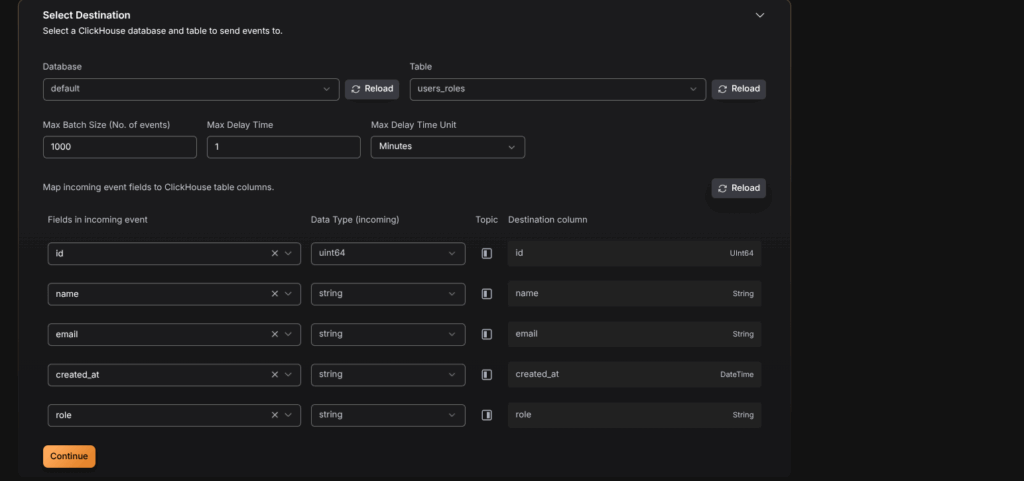The height and width of the screenshot is (481, 1024).
Task: Change data type dropdown for id field
Action: pos(387,254)
